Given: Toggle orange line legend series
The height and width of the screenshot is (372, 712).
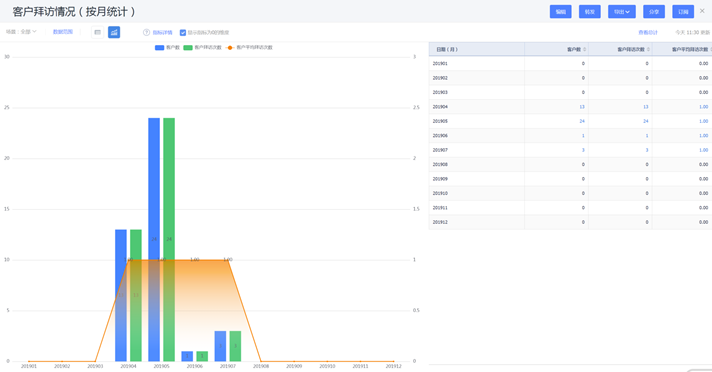Looking at the screenshot, I should pos(249,47).
